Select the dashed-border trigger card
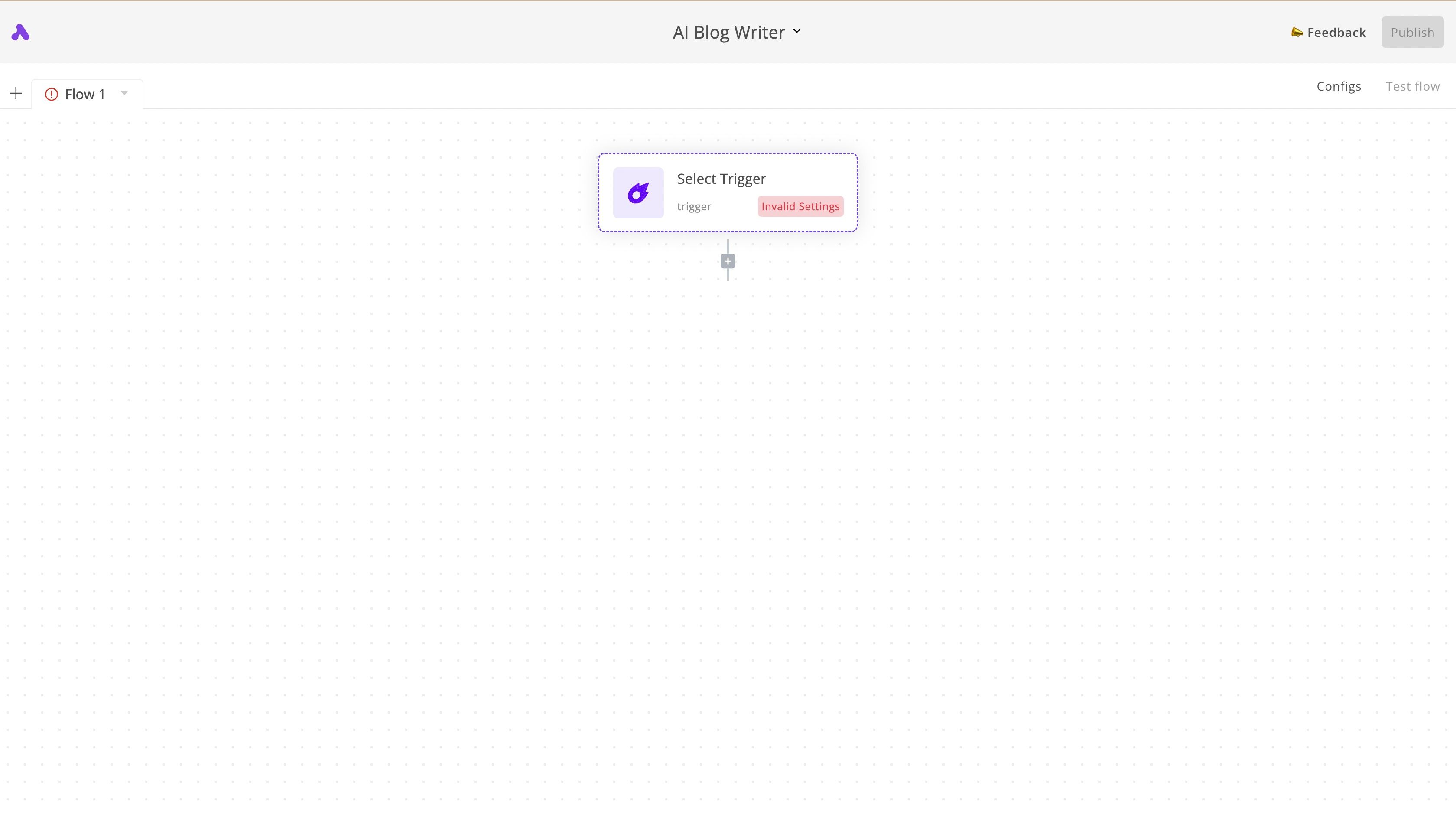 [x=728, y=192]
